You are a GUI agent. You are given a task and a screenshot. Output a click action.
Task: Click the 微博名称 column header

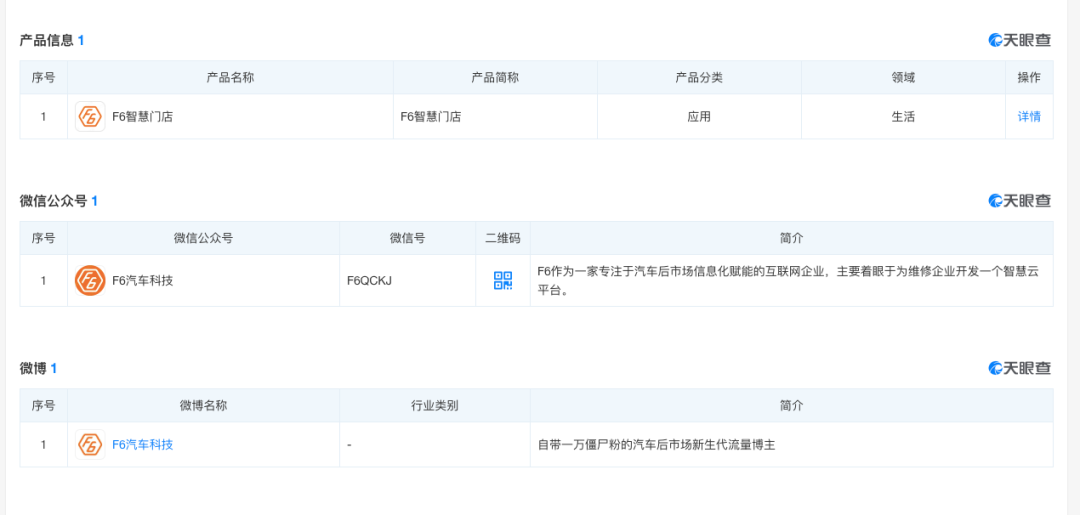203,406
